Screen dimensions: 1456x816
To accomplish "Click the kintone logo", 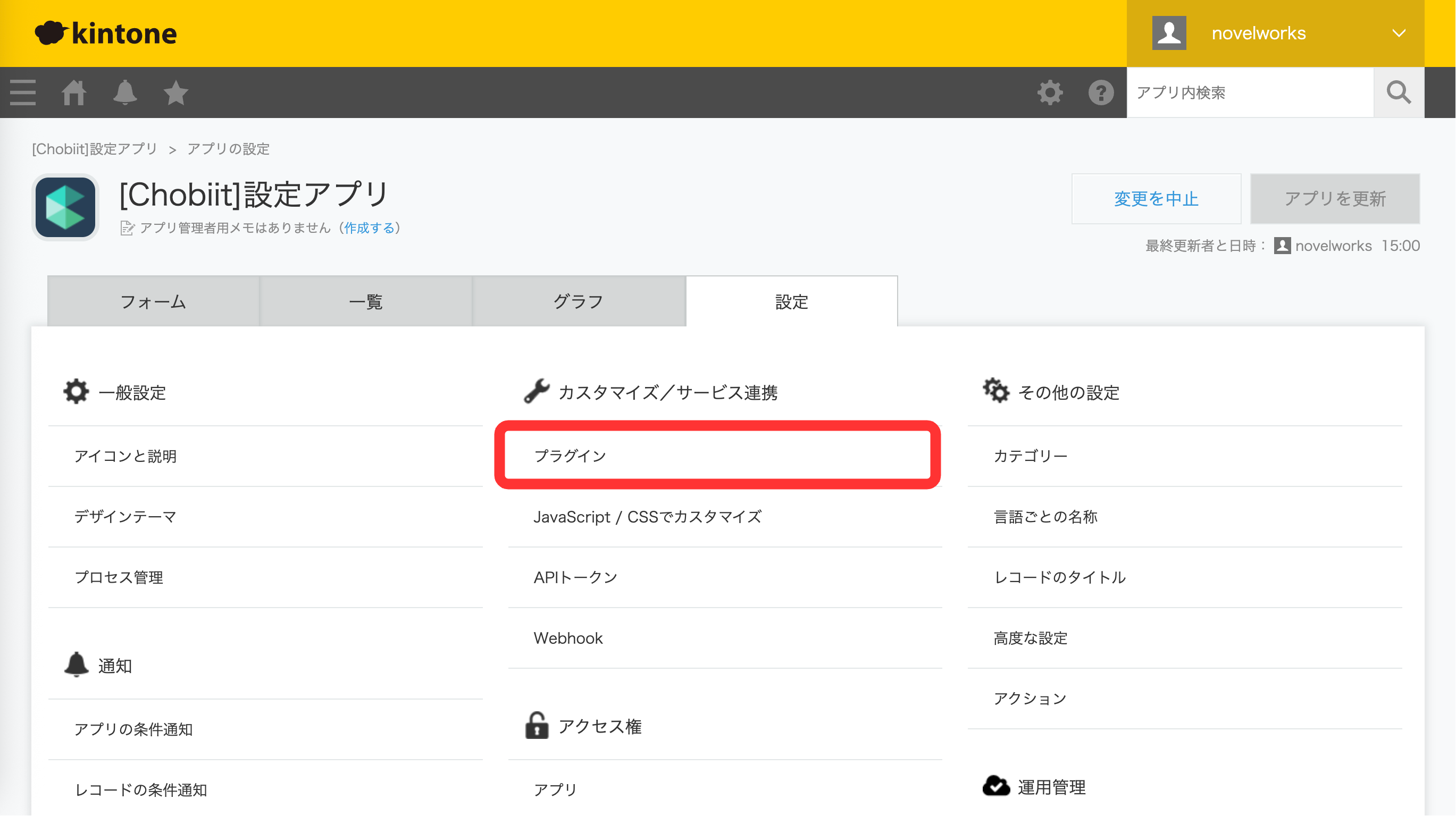I will (x=106, y=33).
